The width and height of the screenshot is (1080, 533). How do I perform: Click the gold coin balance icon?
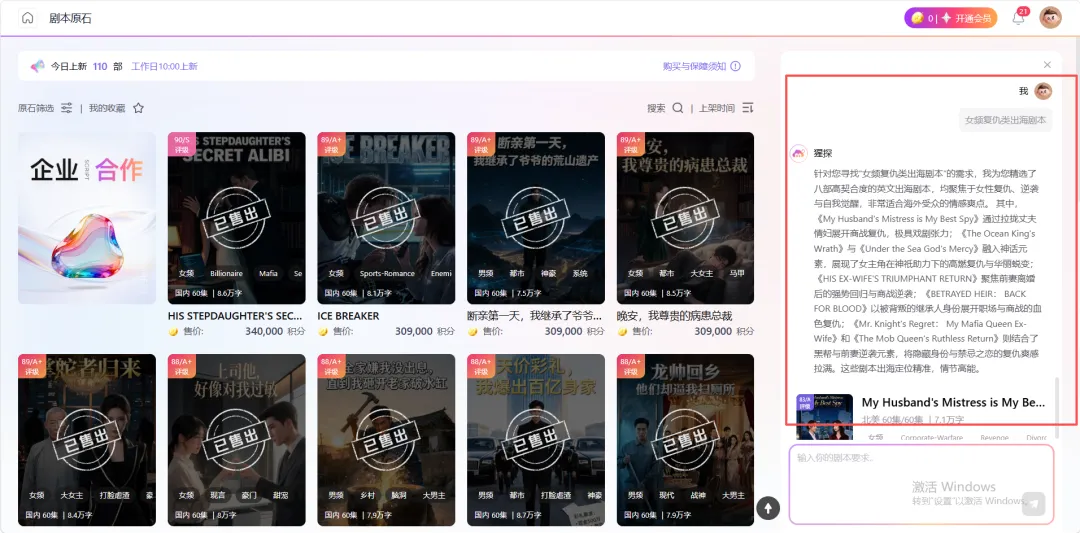point(917,19)
